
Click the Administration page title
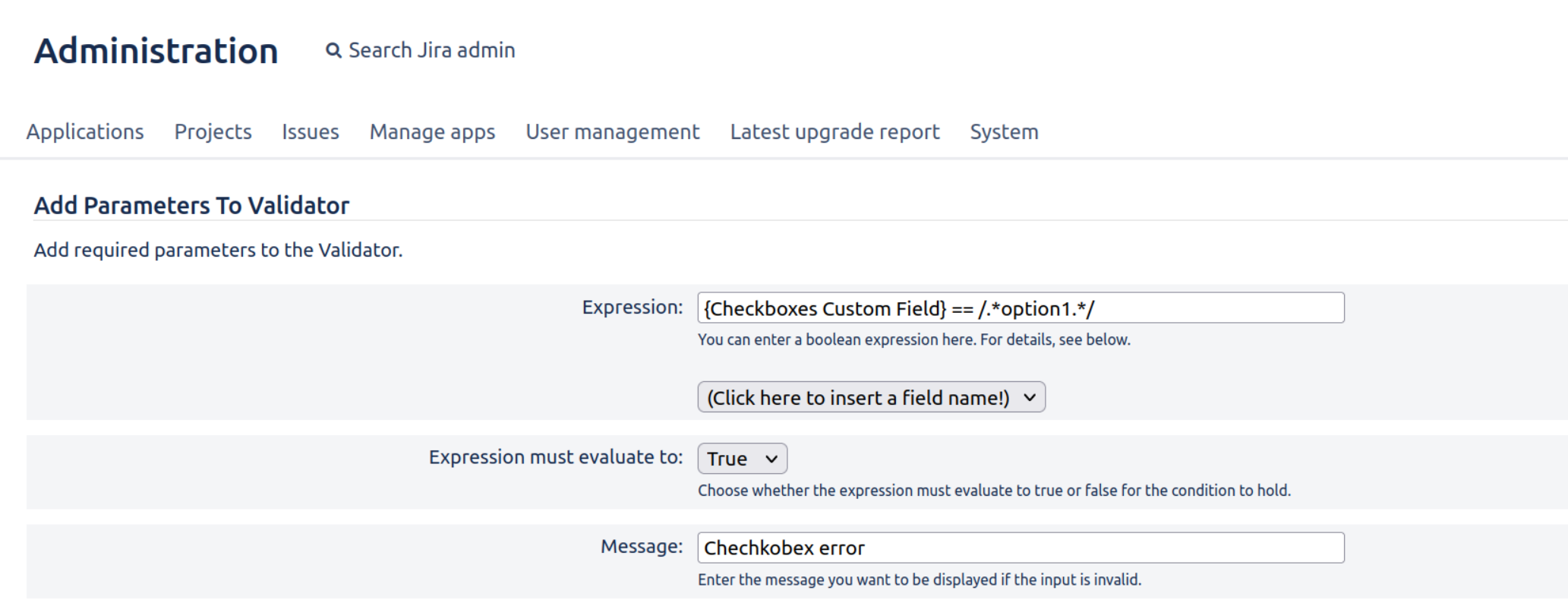click(156, 52)
